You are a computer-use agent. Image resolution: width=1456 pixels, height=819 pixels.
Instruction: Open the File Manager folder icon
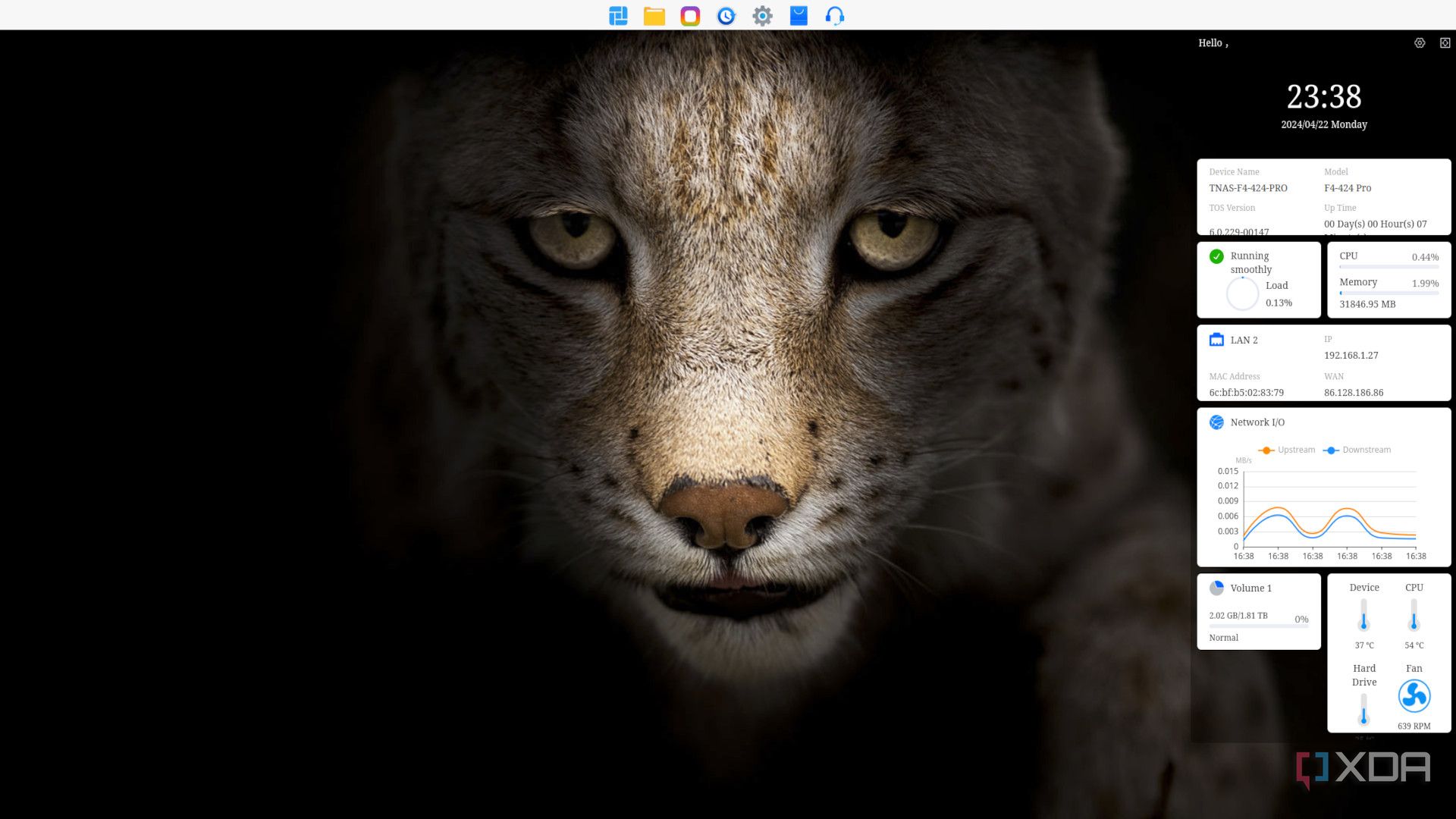tap(654, 16)
